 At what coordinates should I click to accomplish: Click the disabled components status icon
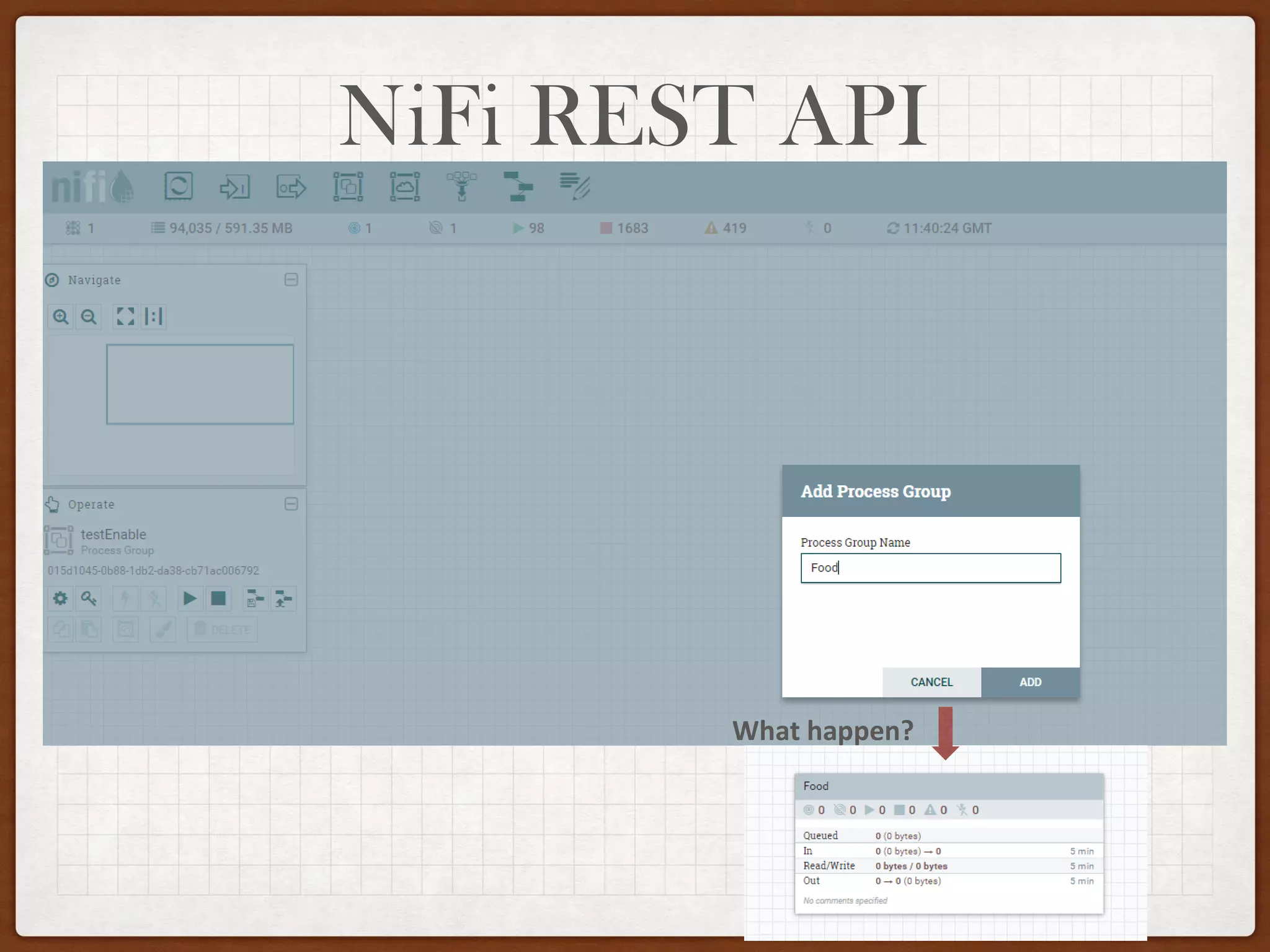[x=809, y=229]
